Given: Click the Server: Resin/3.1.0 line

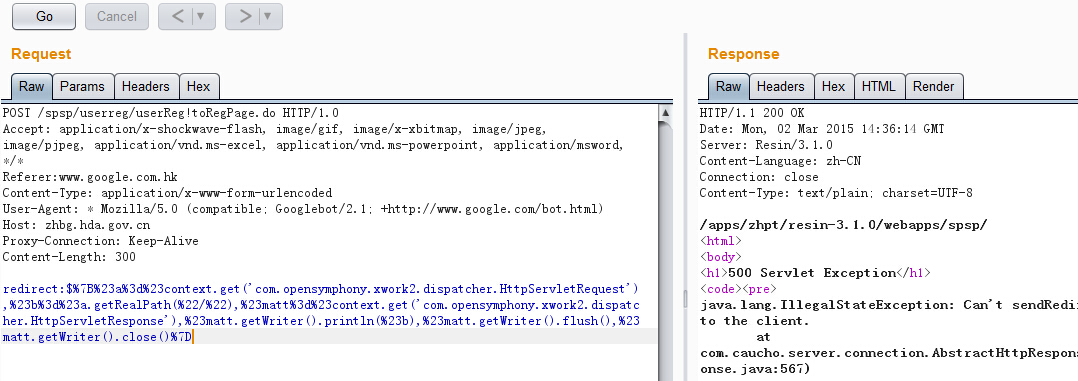Looking at the screenshot, I should tap(766, 145).
